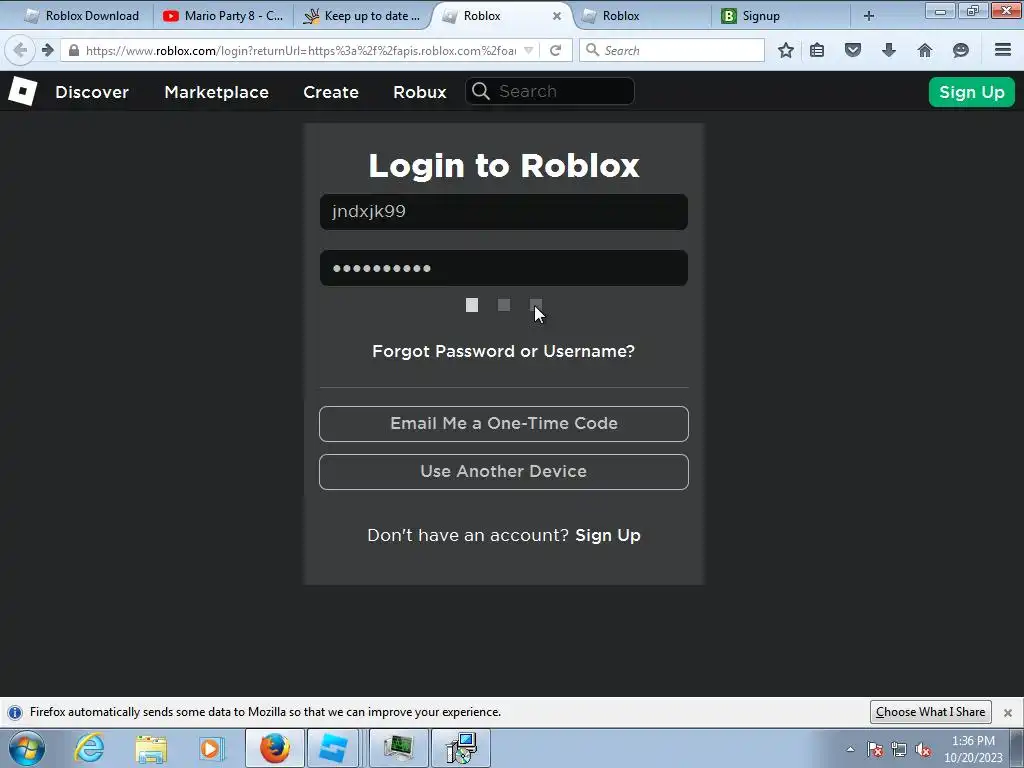Click the padlock site security icon

pyautogui.click(x=74, y=50)
